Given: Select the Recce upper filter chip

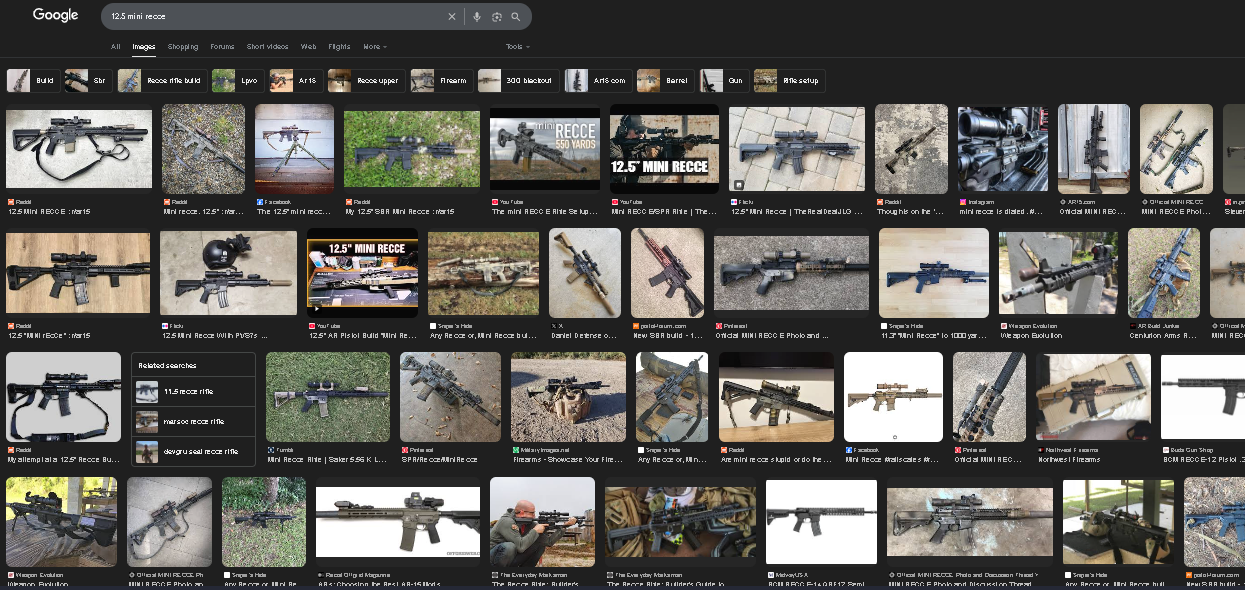Looking at the screenshot, I should coord(365,81).
